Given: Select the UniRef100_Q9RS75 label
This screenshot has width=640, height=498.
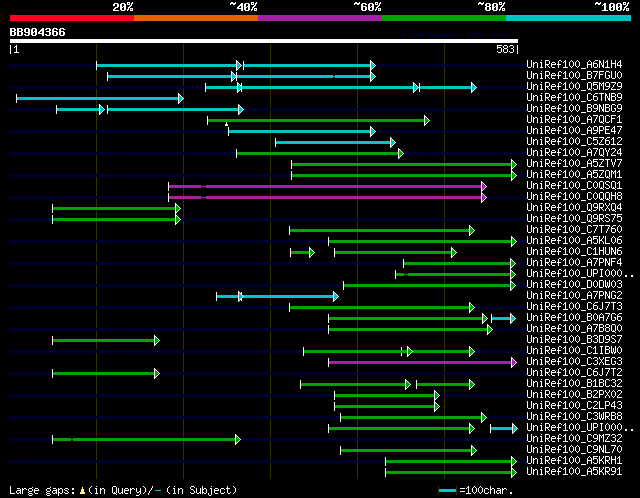Looking at the screenshot, I should (574, 219).
